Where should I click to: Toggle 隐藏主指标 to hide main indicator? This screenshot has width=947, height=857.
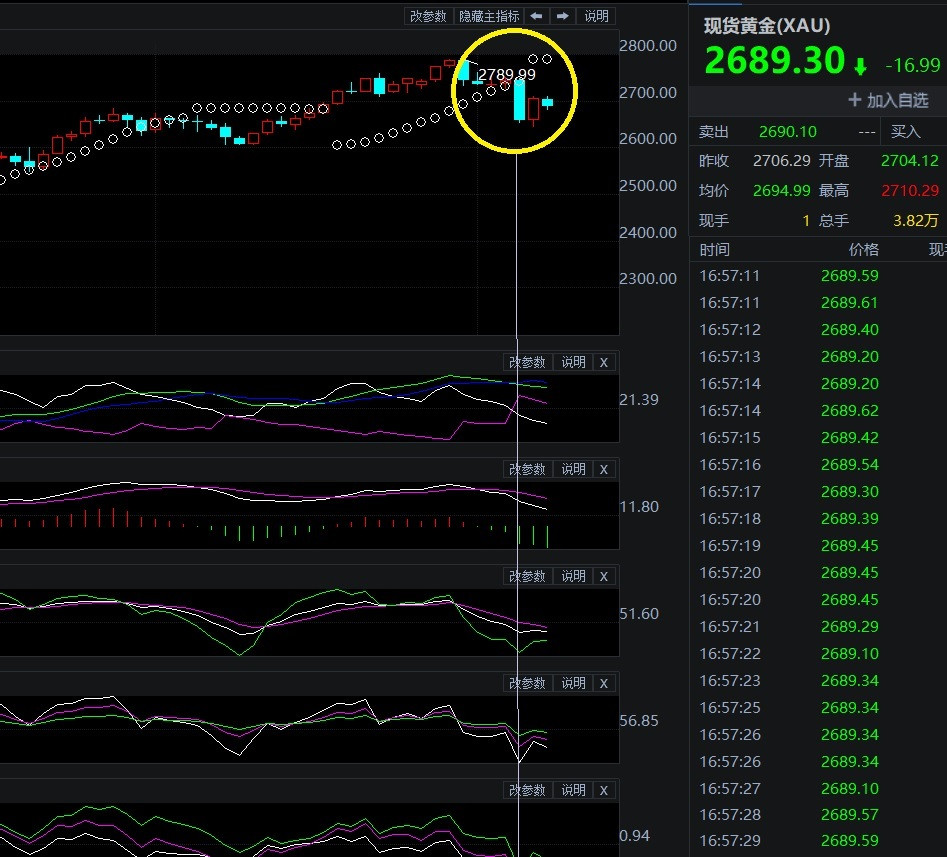point(489,16)
